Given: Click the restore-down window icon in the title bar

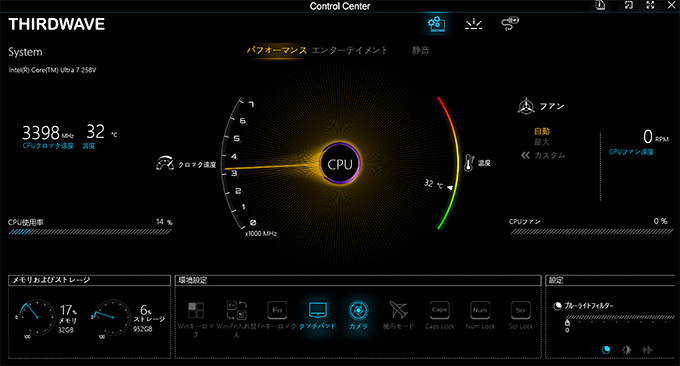Looking at the screenshot, I should [628, 5].
